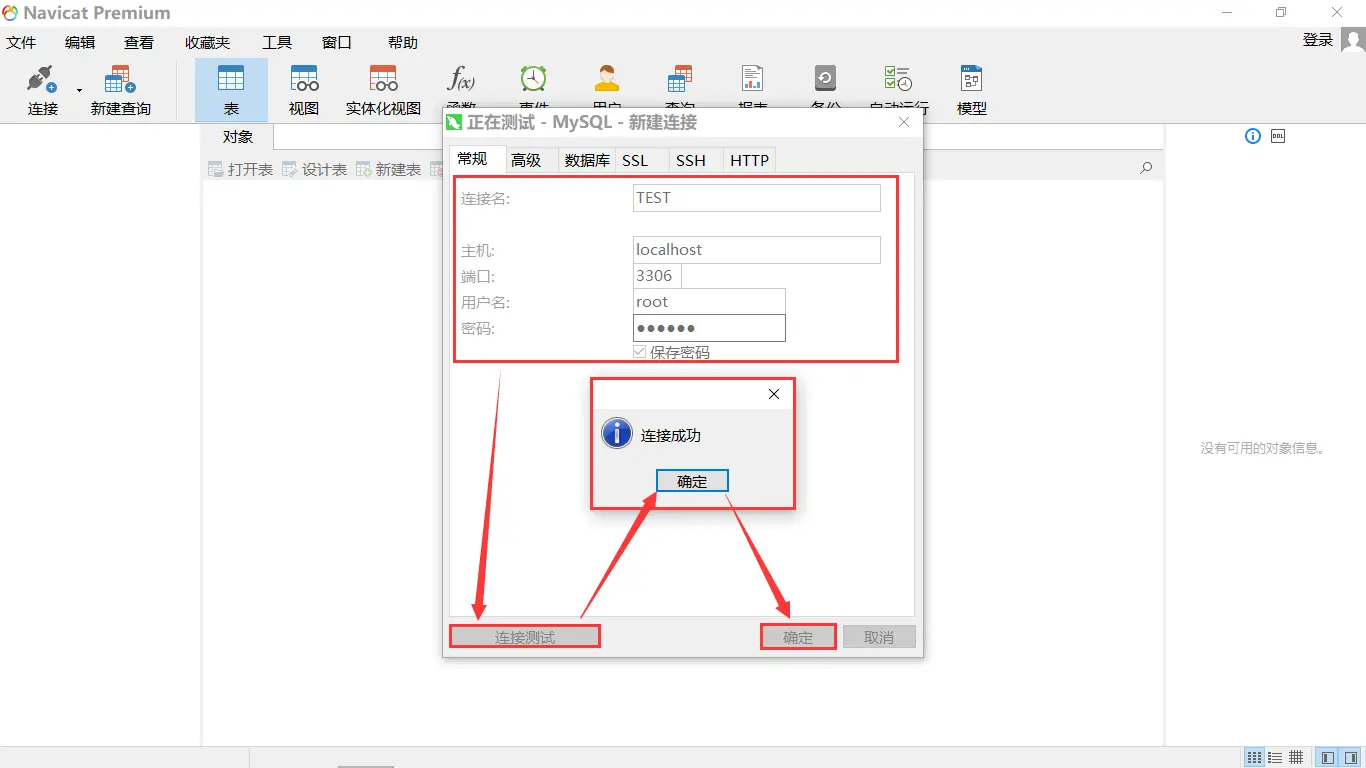
Task: Open the 窗口 menu
Action: click(337, 43)
